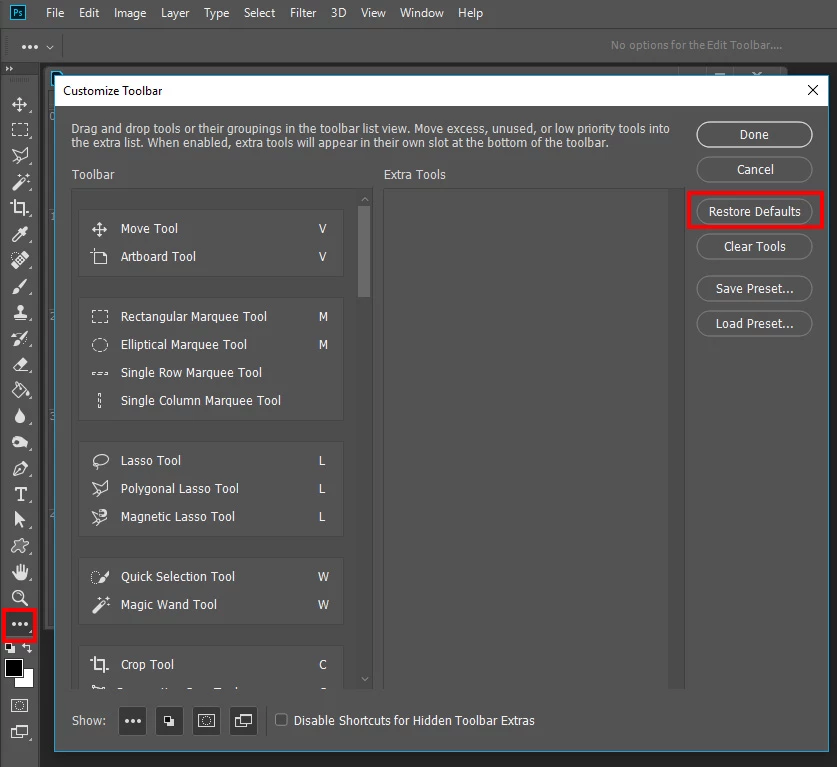Expand the toolbar with double-arrow at top left
Viewport: 837px width, 767px height.
click(x=9, y=68)
